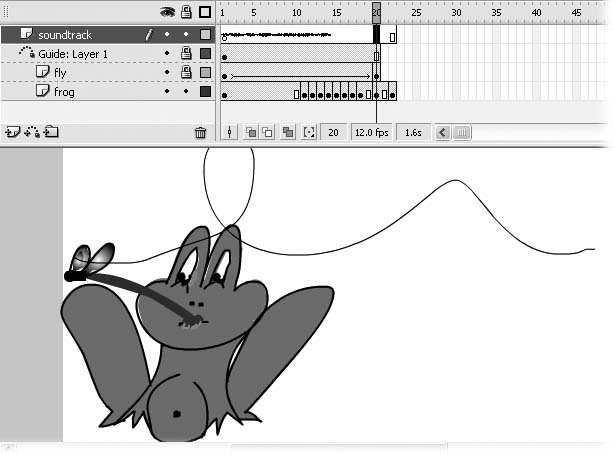Click the Insert Layer icon
614x455 pixels.
coord(12,132)
